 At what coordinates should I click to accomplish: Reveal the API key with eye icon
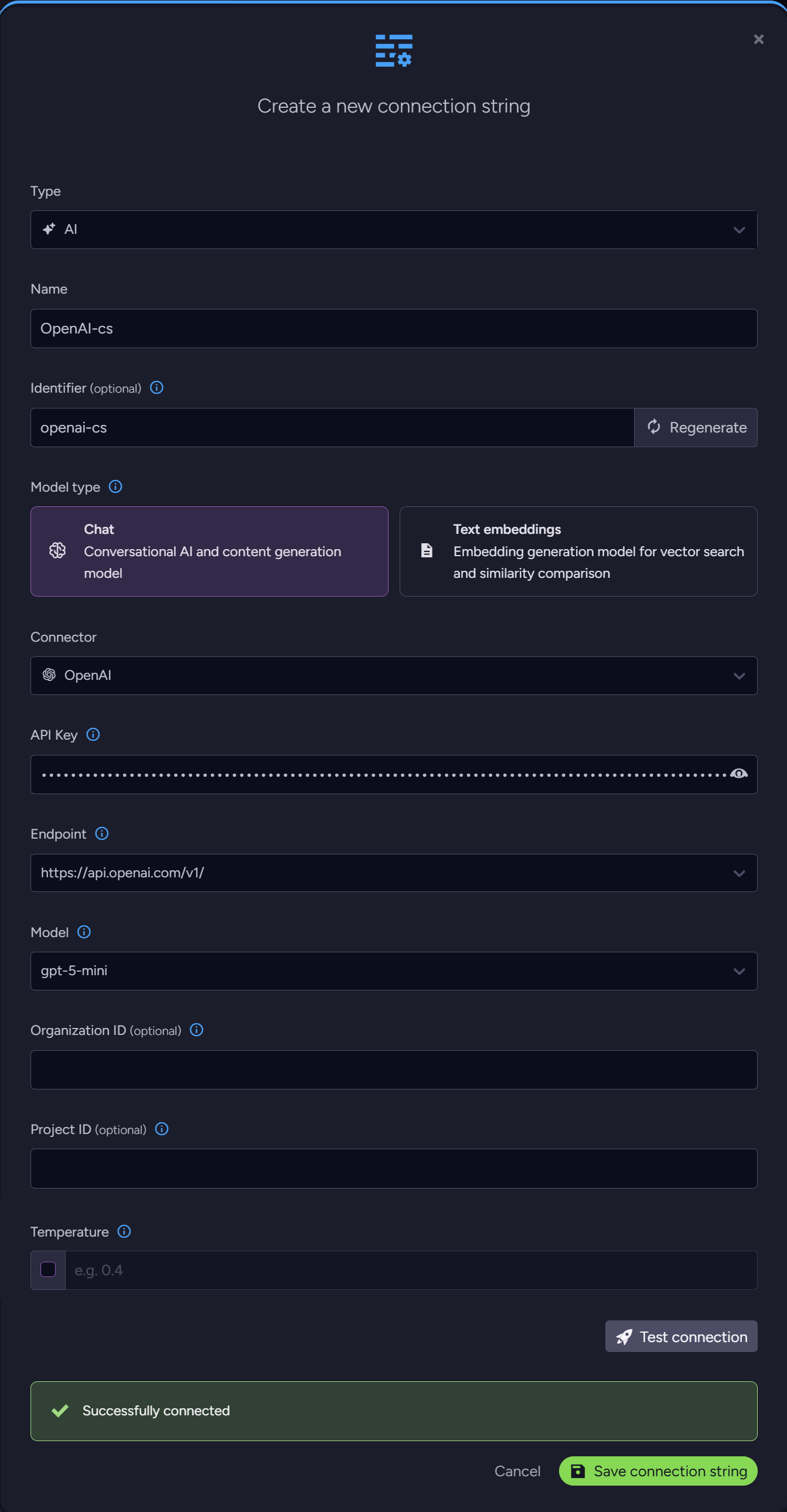739,774
